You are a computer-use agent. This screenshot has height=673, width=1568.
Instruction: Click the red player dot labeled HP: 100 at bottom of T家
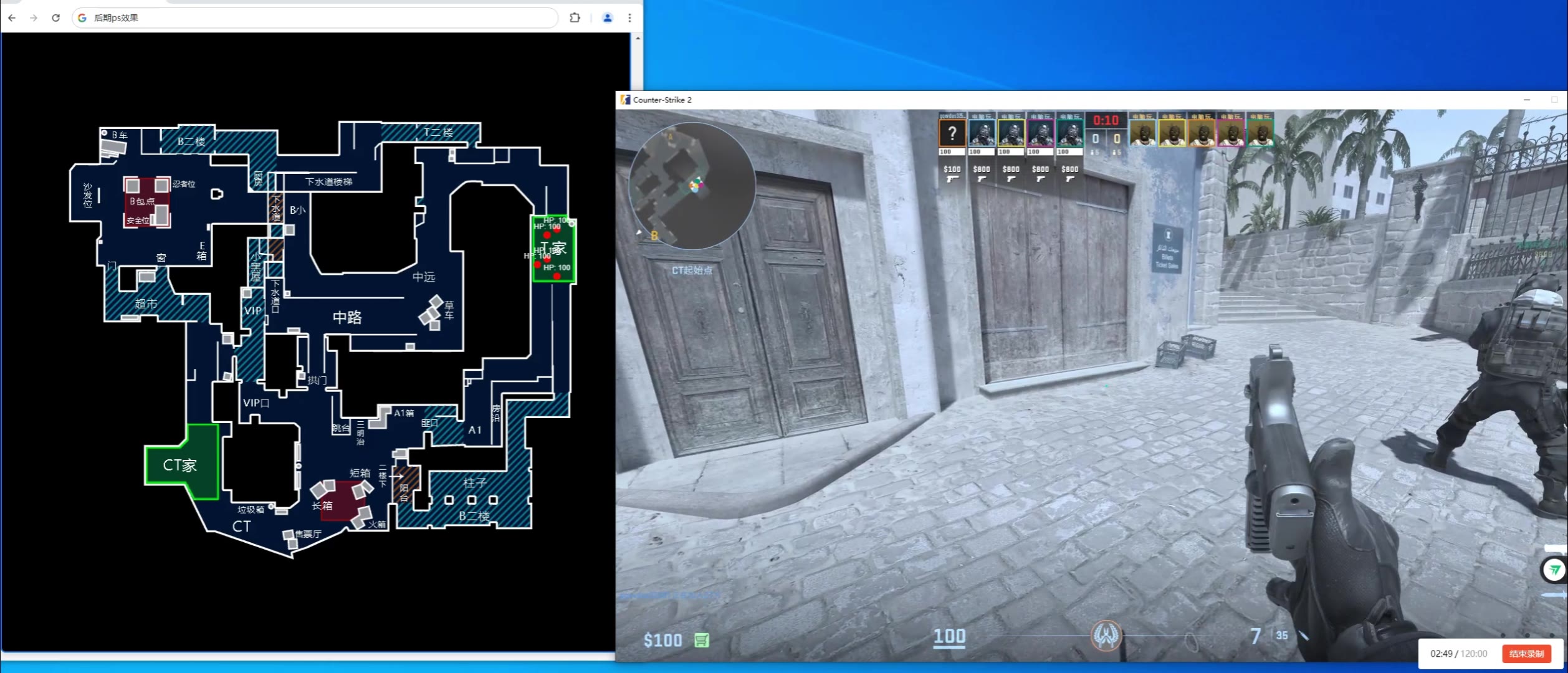click(557, 275)
